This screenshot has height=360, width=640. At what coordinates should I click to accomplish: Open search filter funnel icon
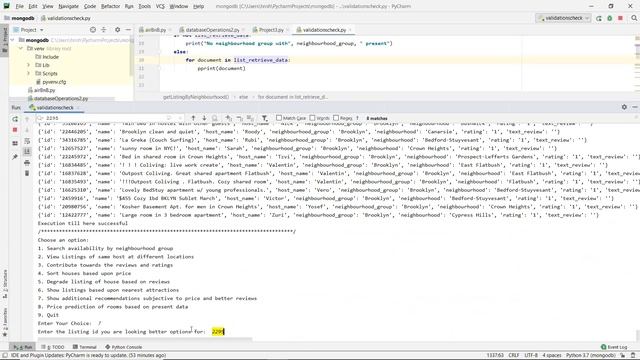pos(264,118)
